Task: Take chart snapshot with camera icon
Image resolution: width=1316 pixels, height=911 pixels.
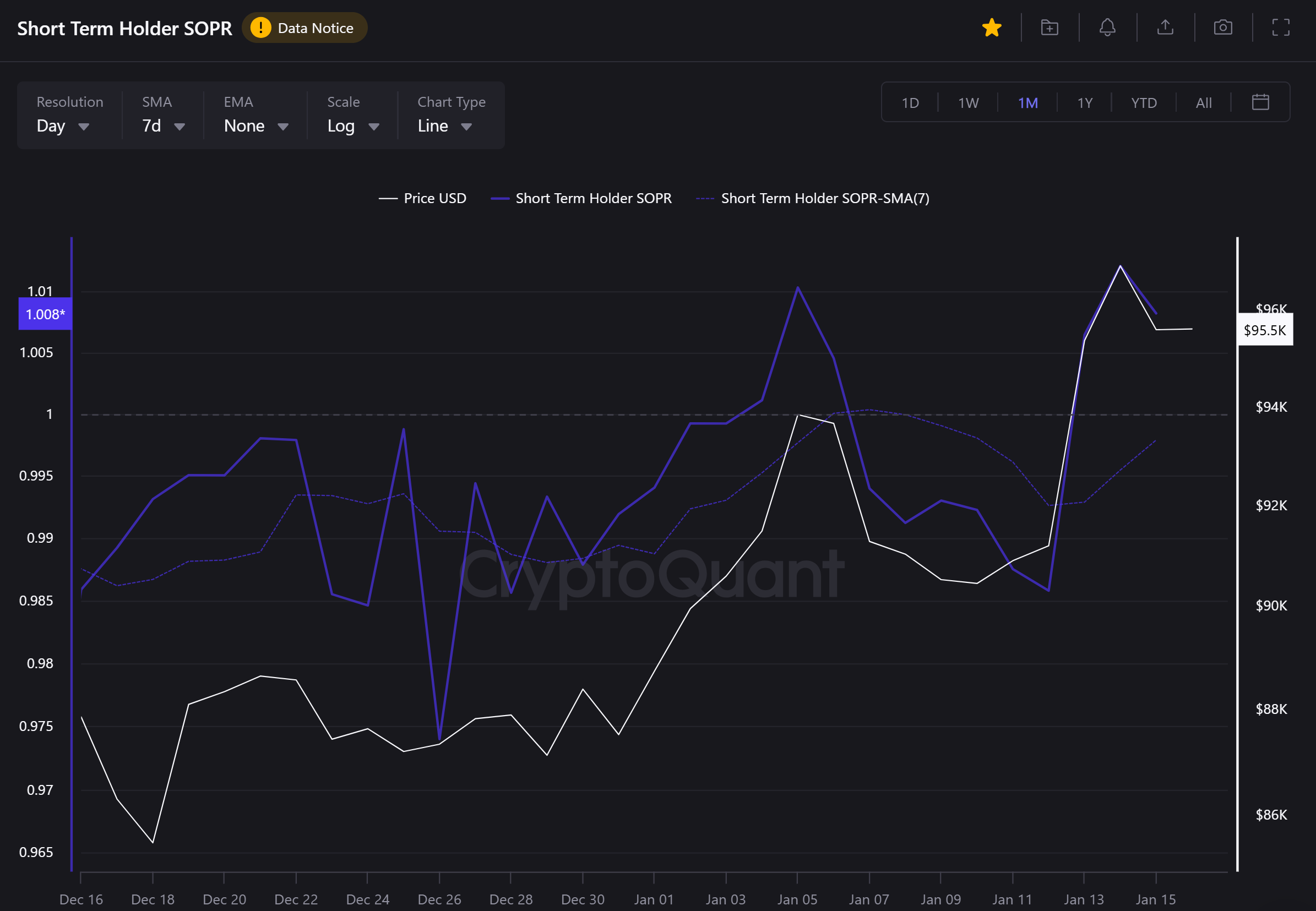Action: 1222,28
